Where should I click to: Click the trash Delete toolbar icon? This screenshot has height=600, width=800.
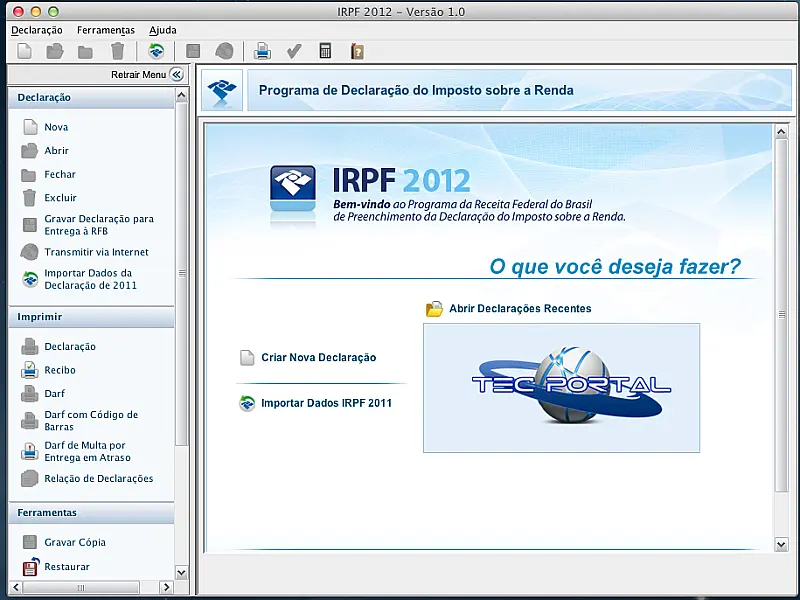point(117,51)
